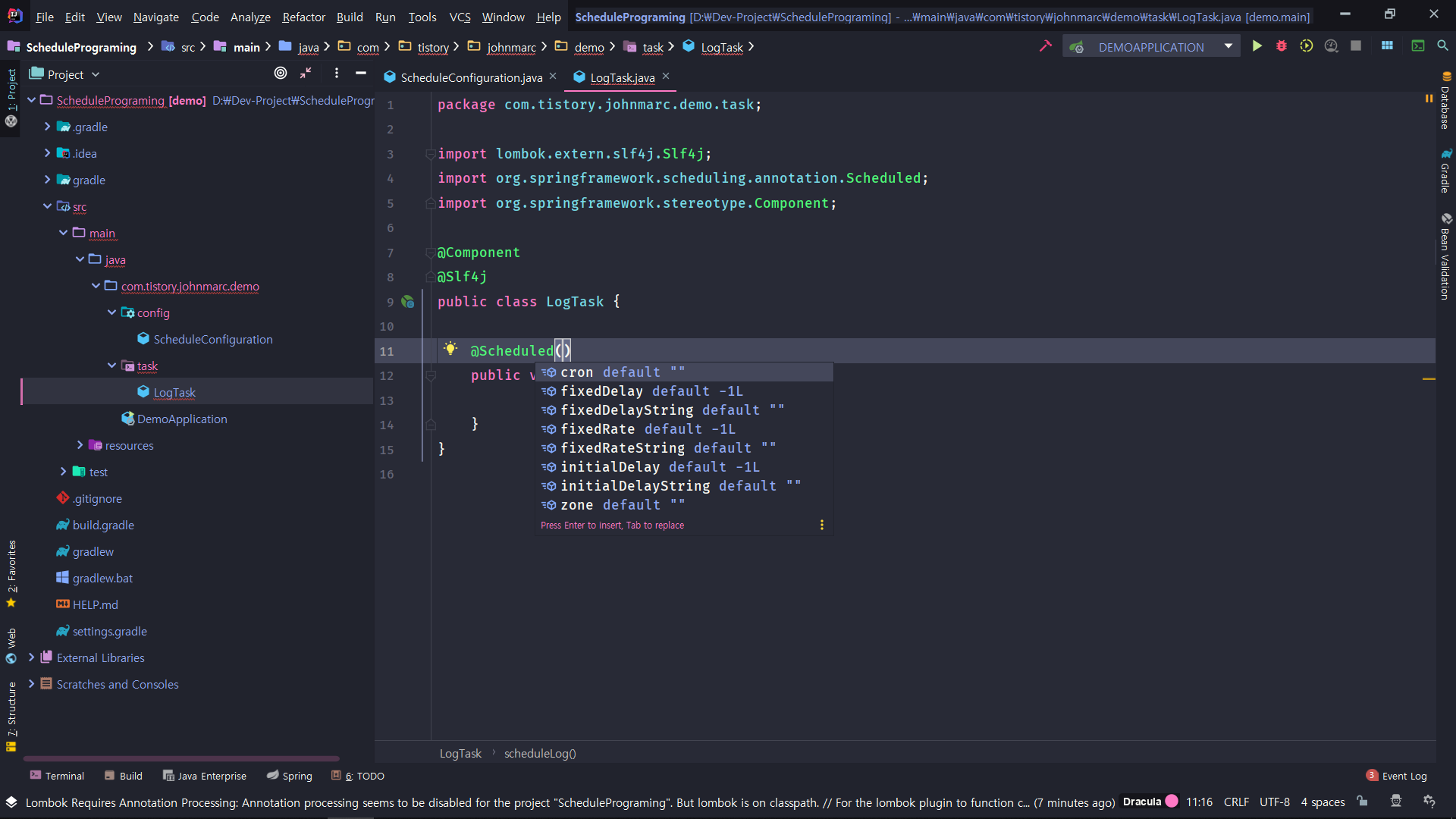The height and width of the screenshot is (819, 1456).
Task: Open the Refactor menu
Action: pos(303,17)
